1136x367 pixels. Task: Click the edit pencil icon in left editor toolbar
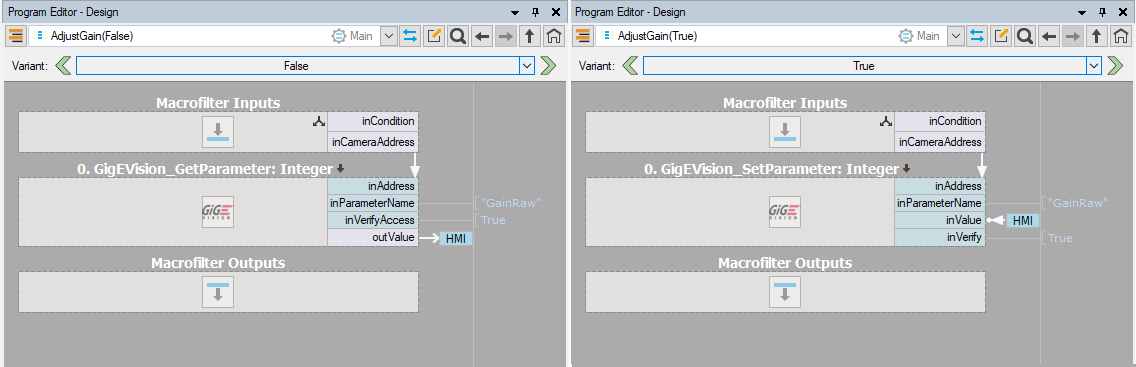[x=435, y=35]
